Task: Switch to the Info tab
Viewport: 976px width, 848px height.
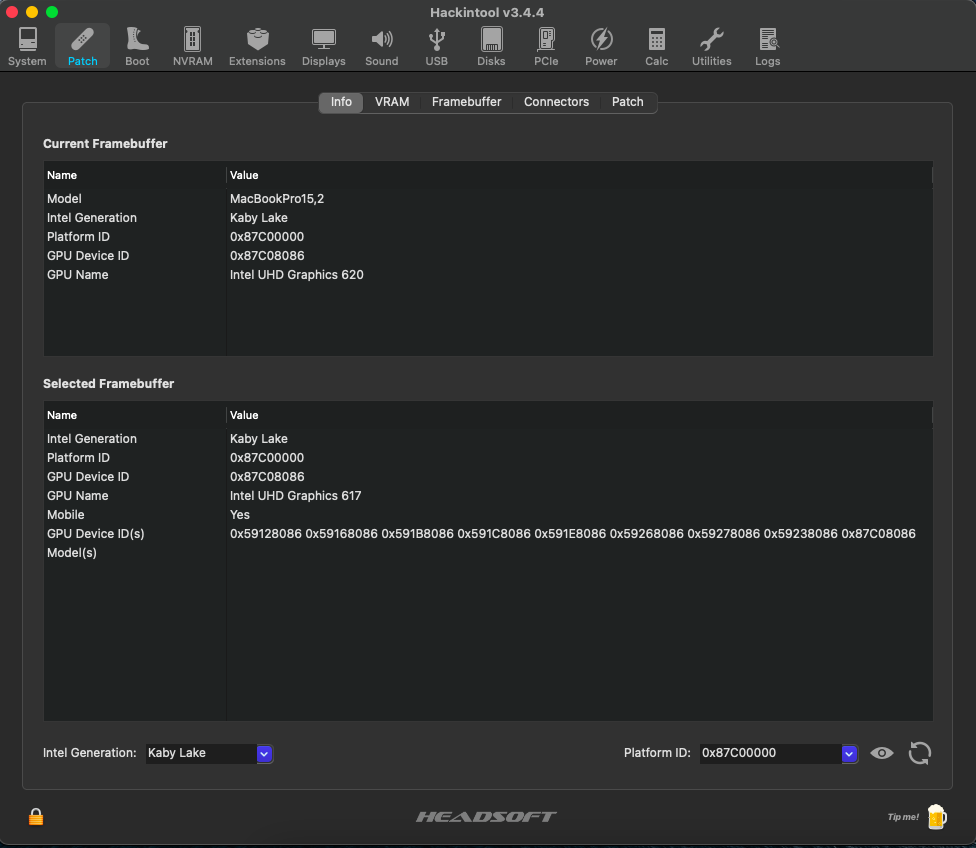Action: (341, 101)
